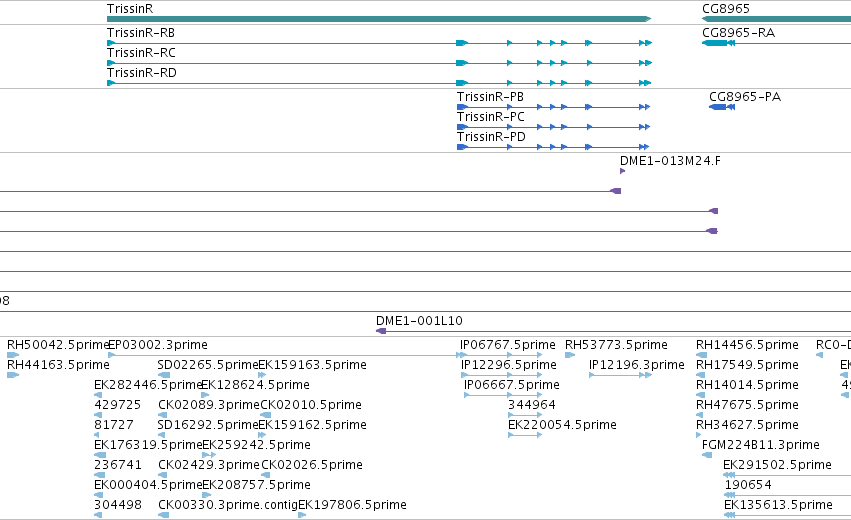This screenshot has width=851, height=520.
Task: Open transcript TrissinR-RB
Action: pos(141,33)
